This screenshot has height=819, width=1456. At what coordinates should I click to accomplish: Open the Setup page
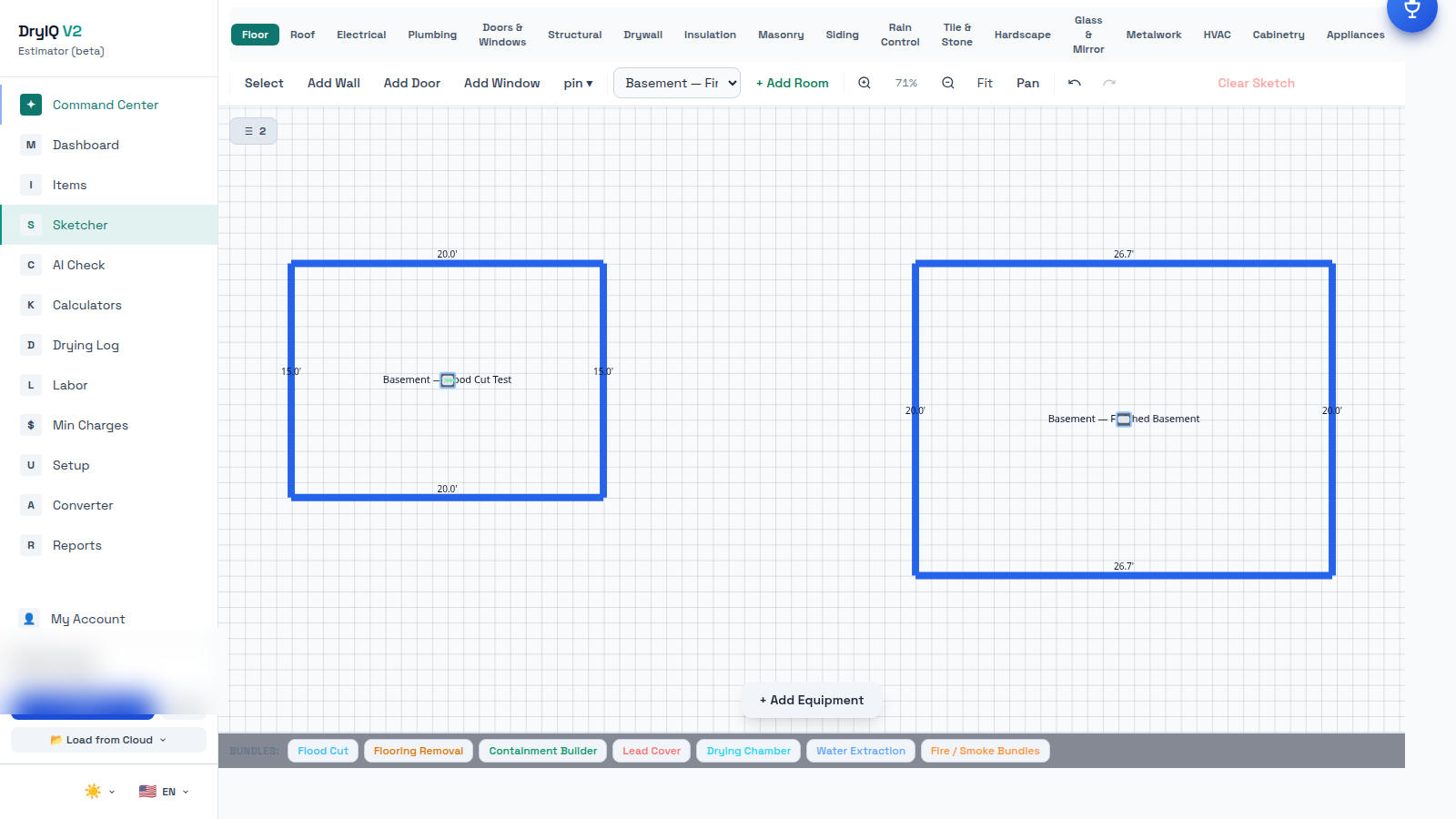(x=109, y=465)
